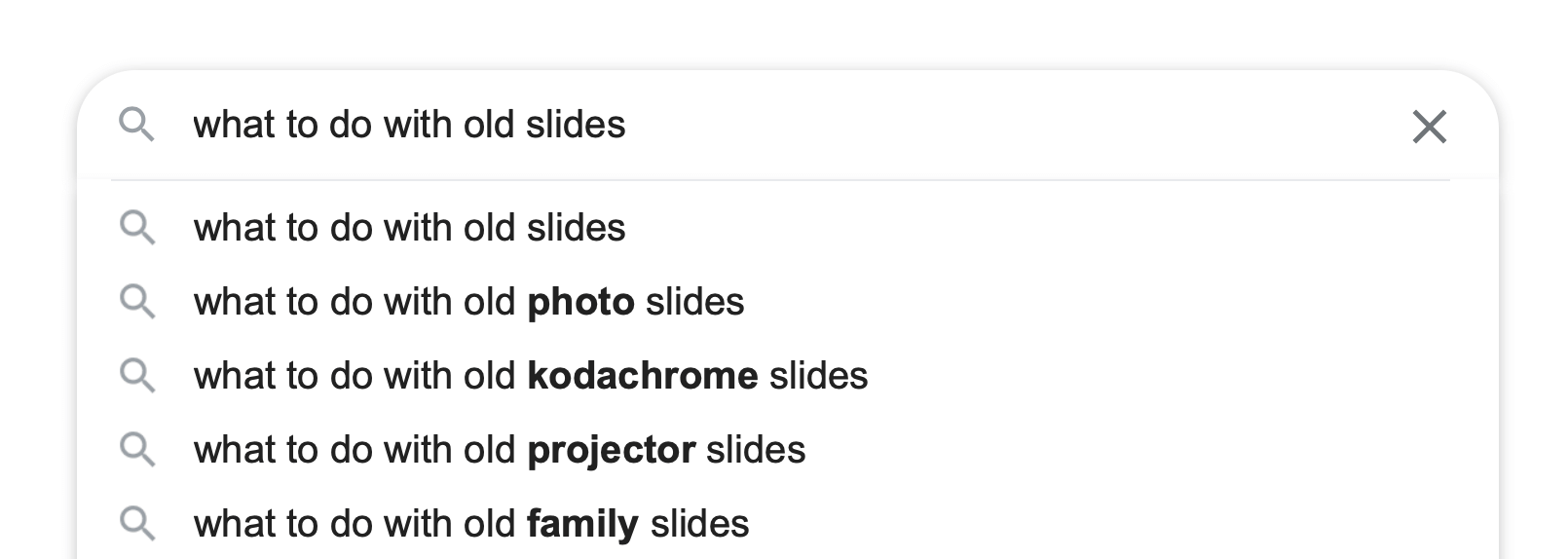The height and width of the screenshot is (559, 1568).
Task: Click the search icon beside the projector slides suggestion
Action: [136, 450]
